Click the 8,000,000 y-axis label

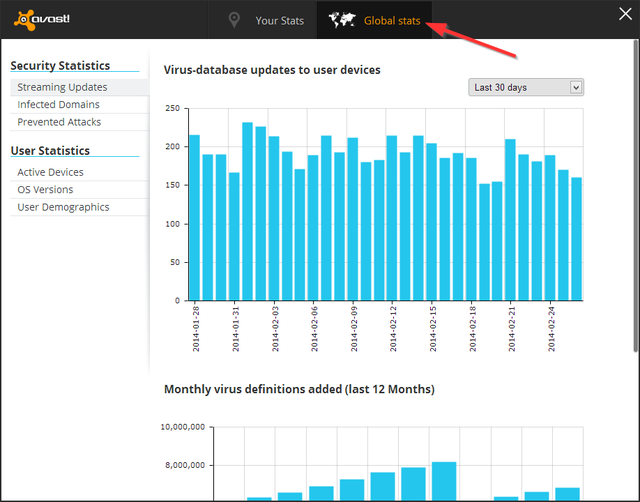[185, 465]
